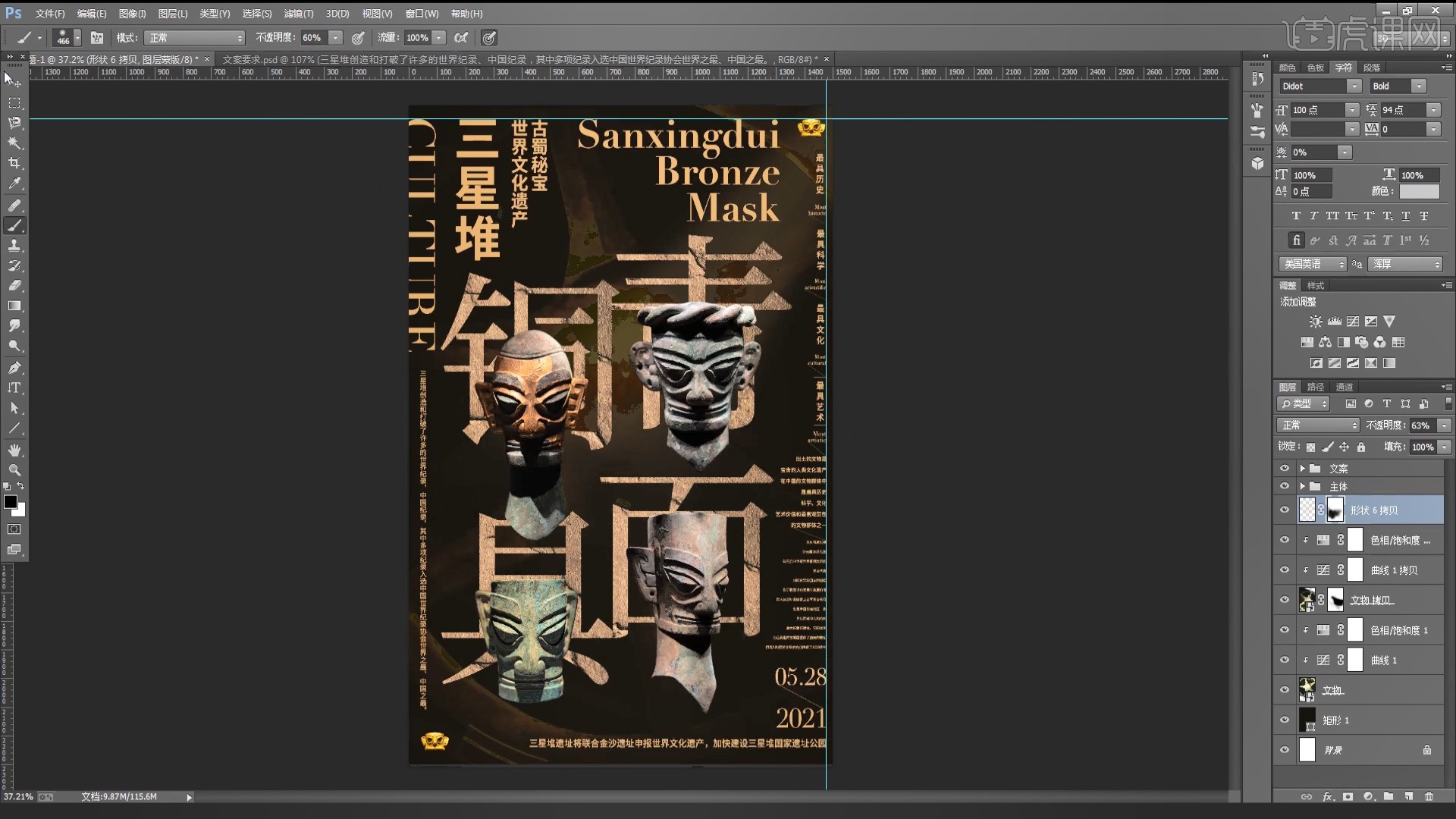
Task: Open the brush panel toggle in options bar
Action: pos(97,37)
